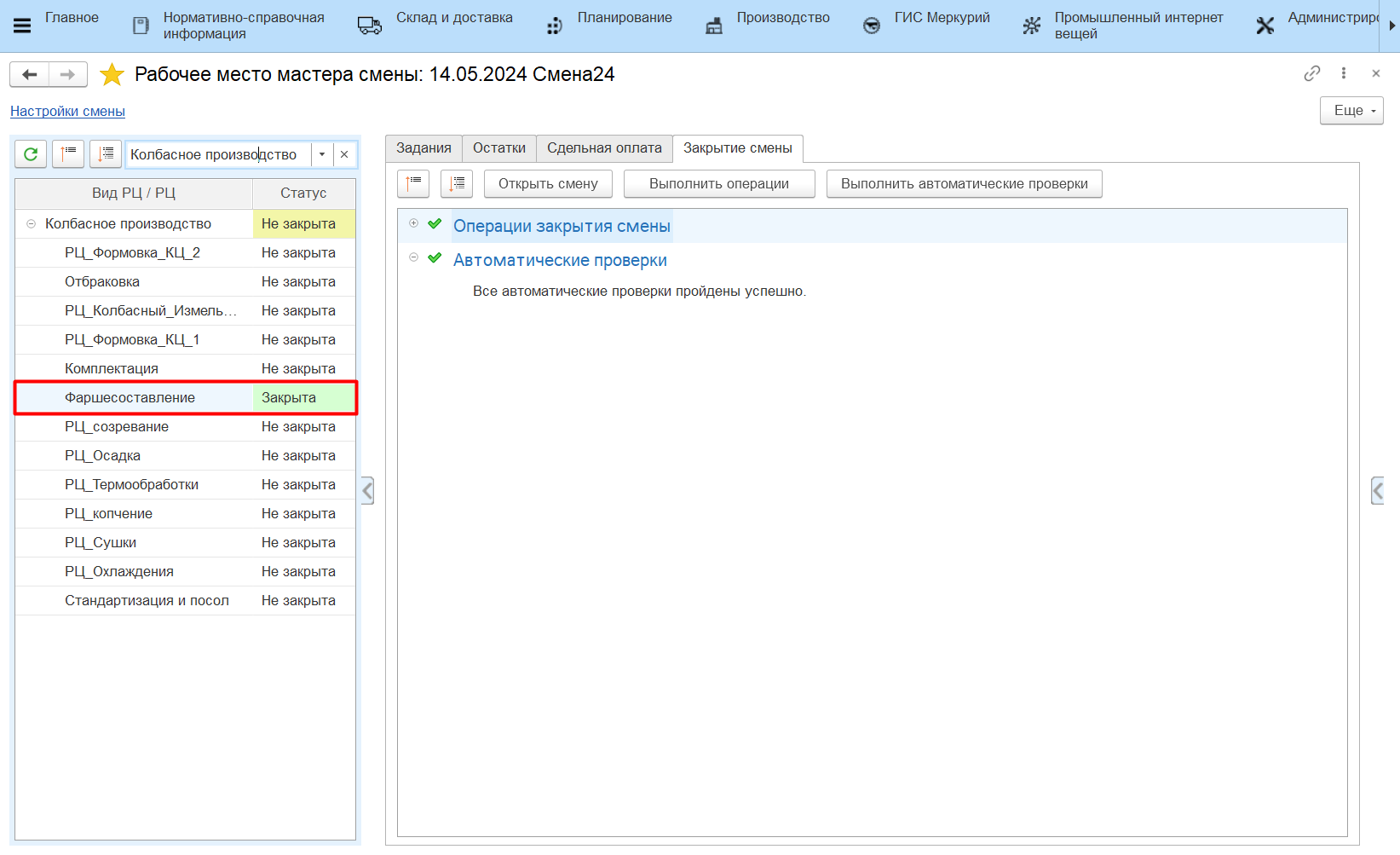Click the back navigation arrow
The height and width of the screenshot is (855, 1400).
(x=30, y=75)
